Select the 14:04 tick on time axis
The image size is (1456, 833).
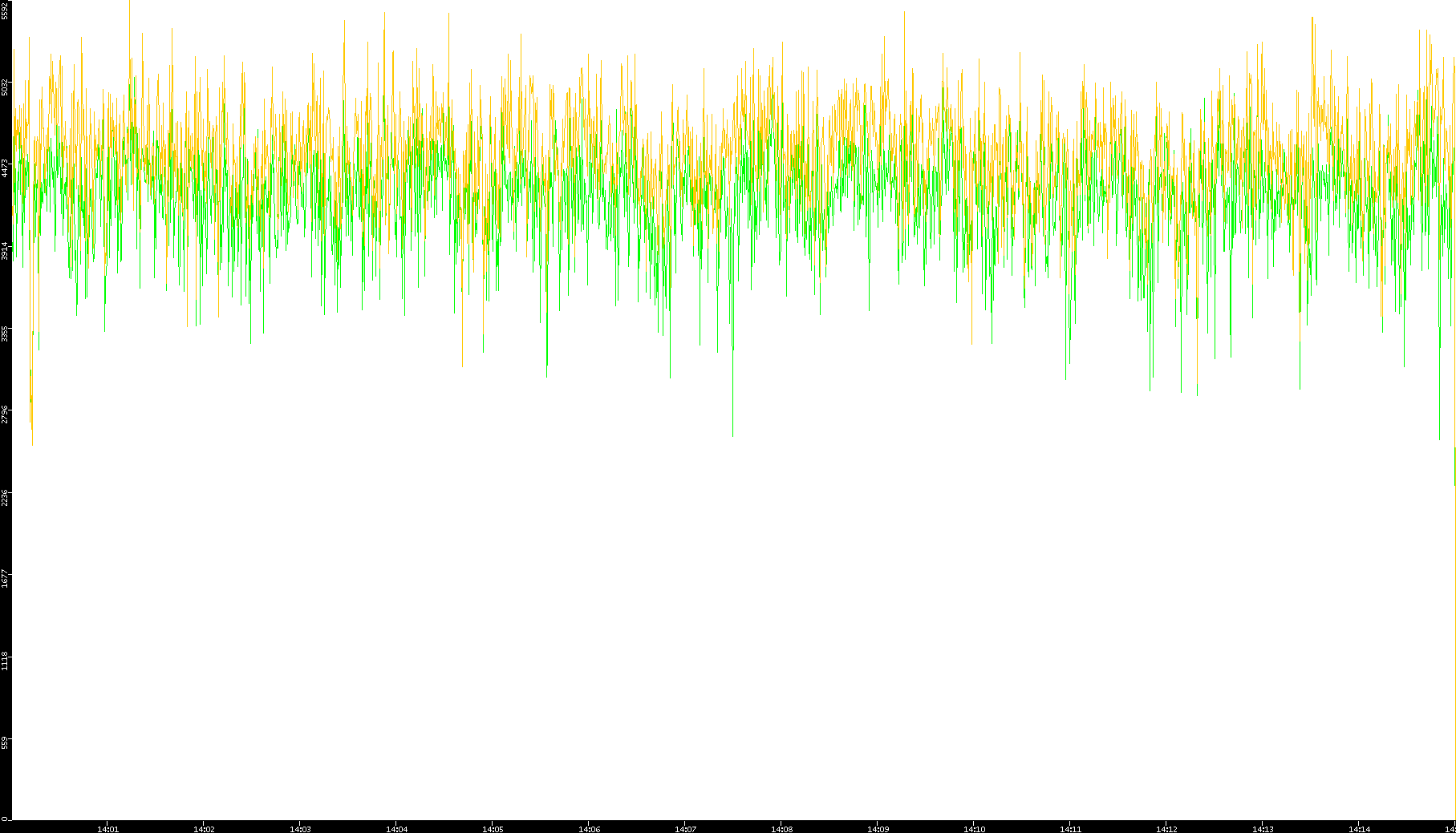click(396, 829)
